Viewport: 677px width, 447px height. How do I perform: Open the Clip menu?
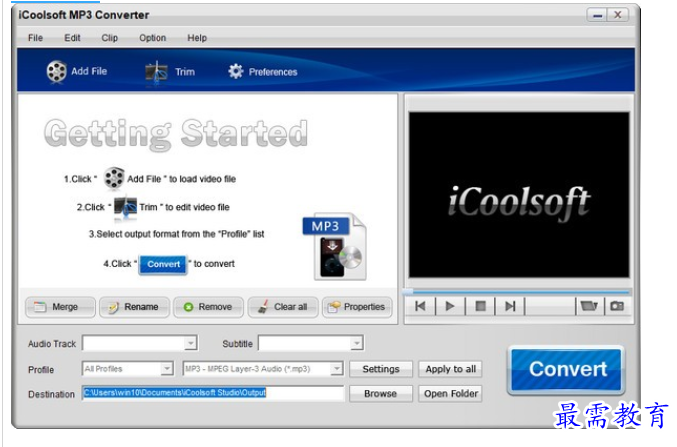110,38
